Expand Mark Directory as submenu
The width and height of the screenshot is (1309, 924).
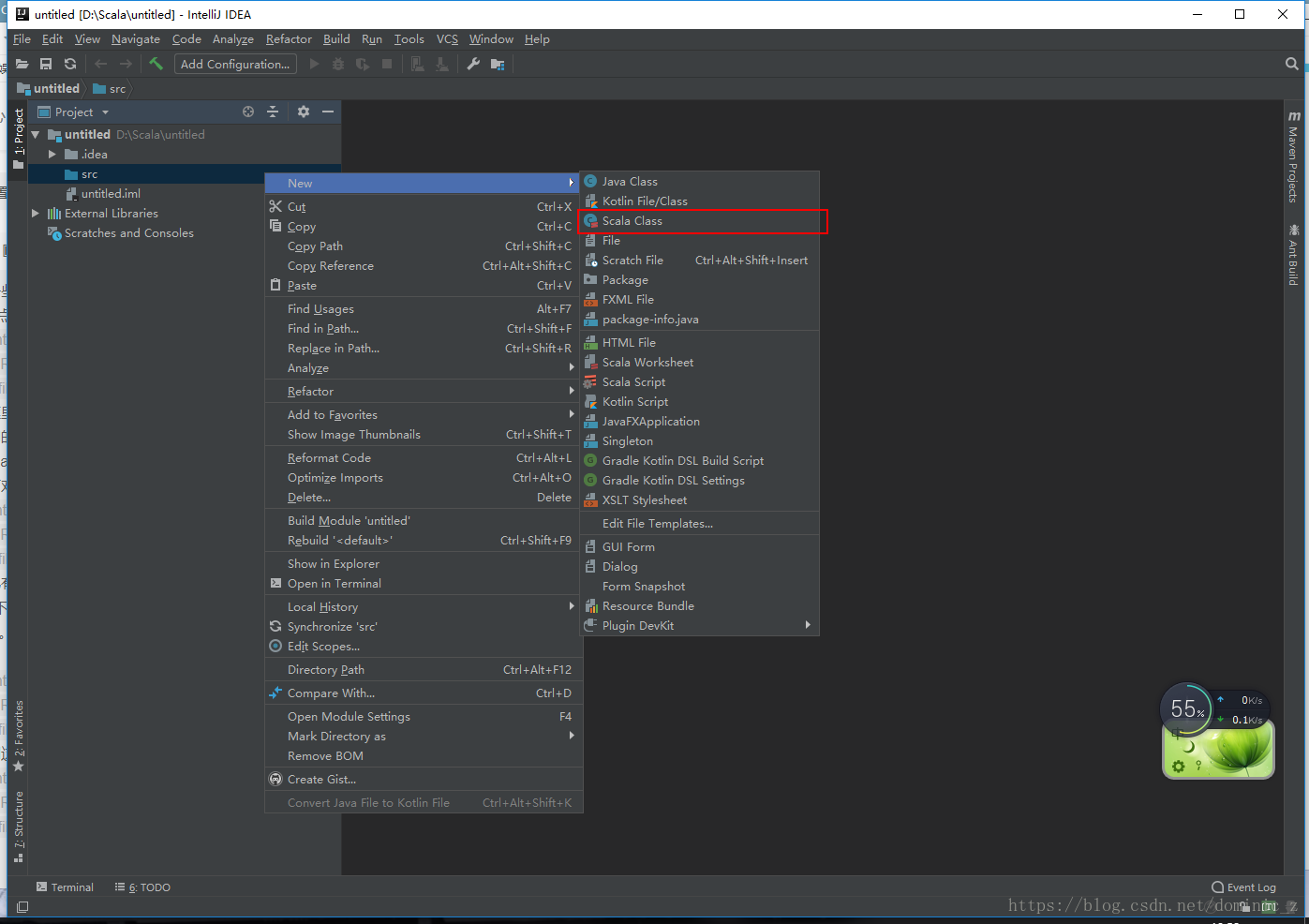[x=424, y=737]
